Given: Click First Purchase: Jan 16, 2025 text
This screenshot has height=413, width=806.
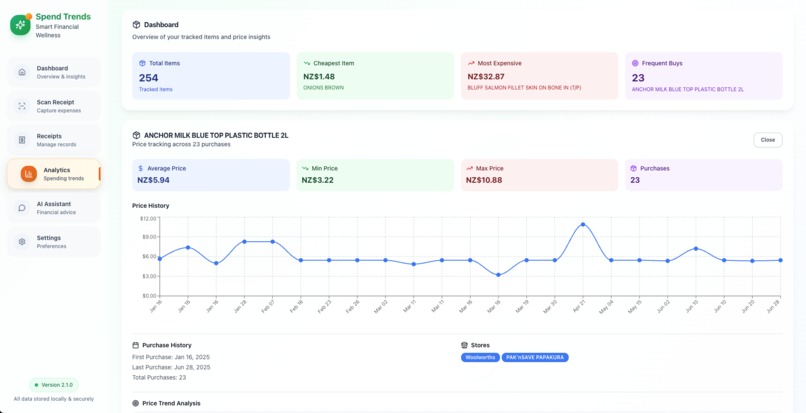Looking at the screenshot, I should point(171,357).
